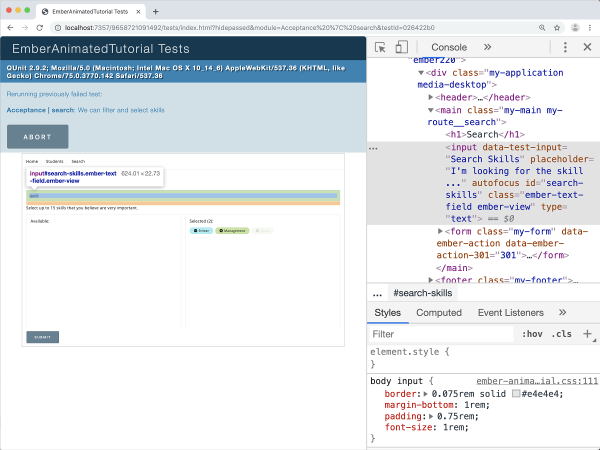Viewport: 600px width, 450px height.
Task: Select #search-skills in the breadcrumb bar
Action: click(x=422, y=293)
